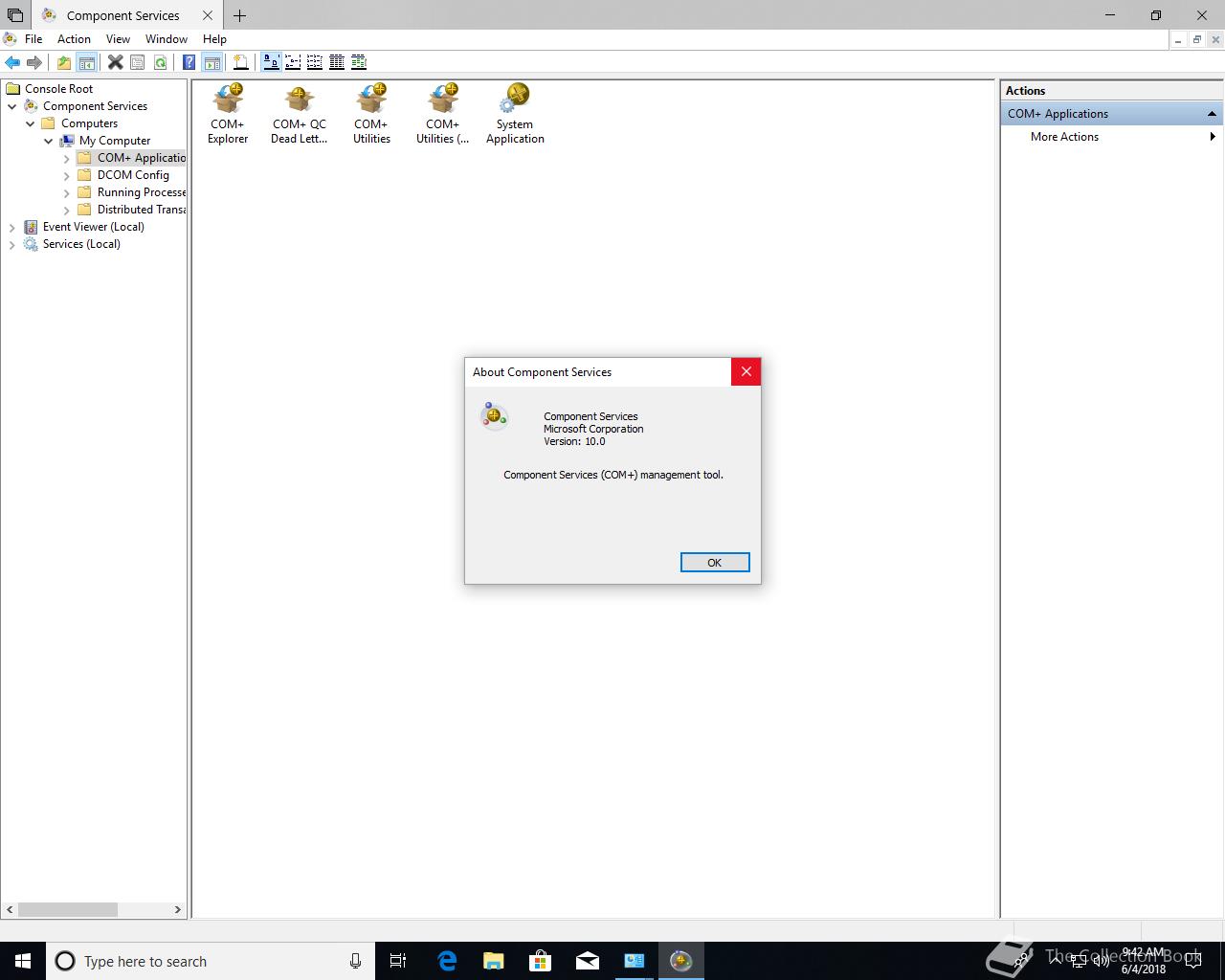Open the File menu
This screenshot has height=980, width=1225.
pos(33,39)
